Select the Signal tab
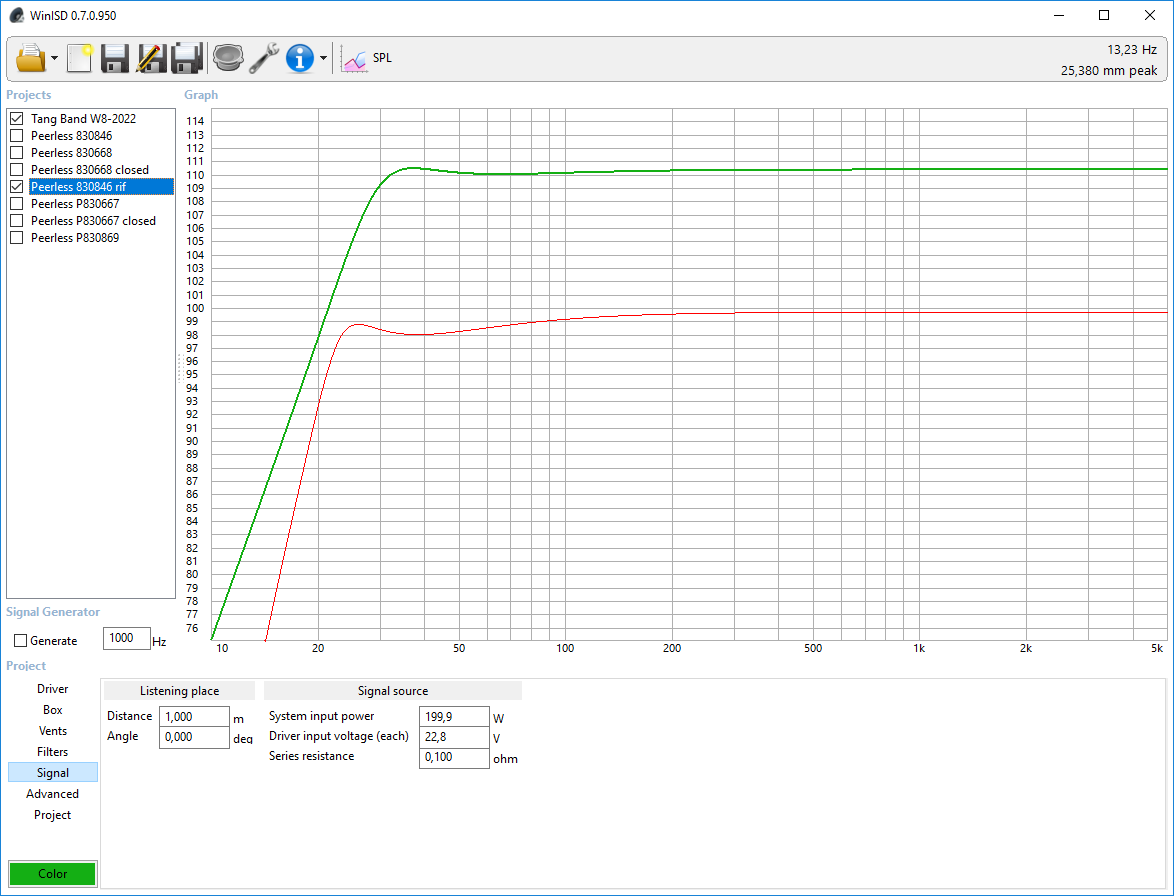This screenshot has width=1174, height=896. point(52,772)
